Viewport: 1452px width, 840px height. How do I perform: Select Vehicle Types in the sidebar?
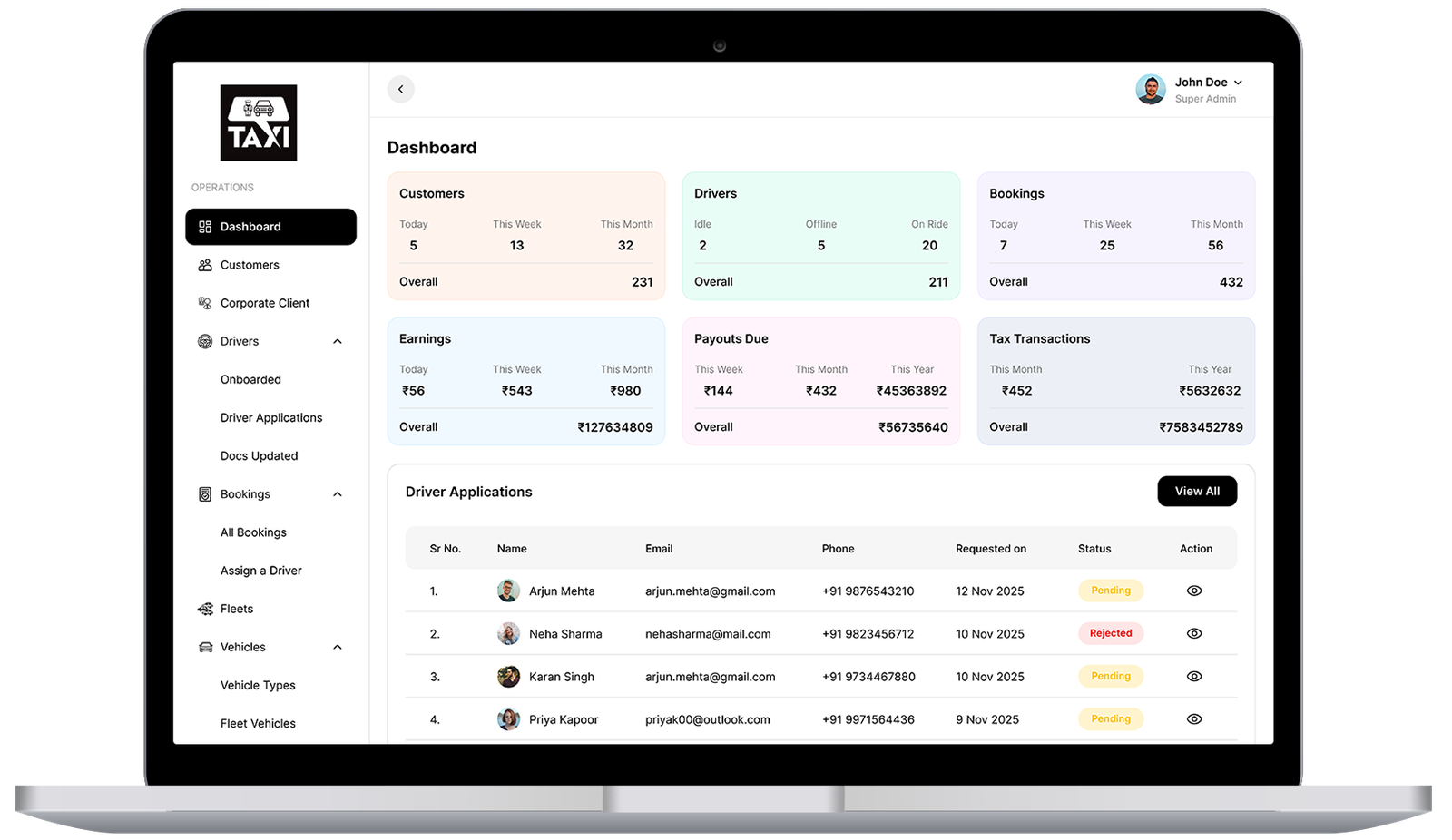257,685
